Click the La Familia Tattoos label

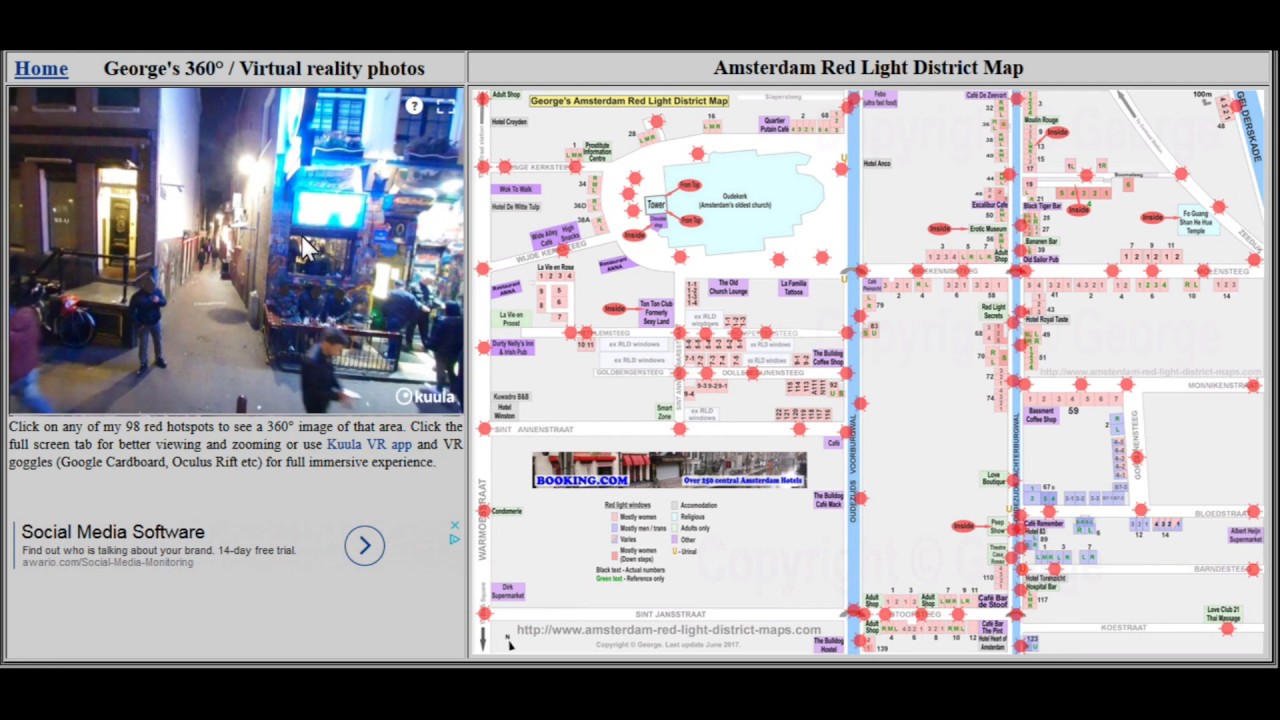click(793, 288)
